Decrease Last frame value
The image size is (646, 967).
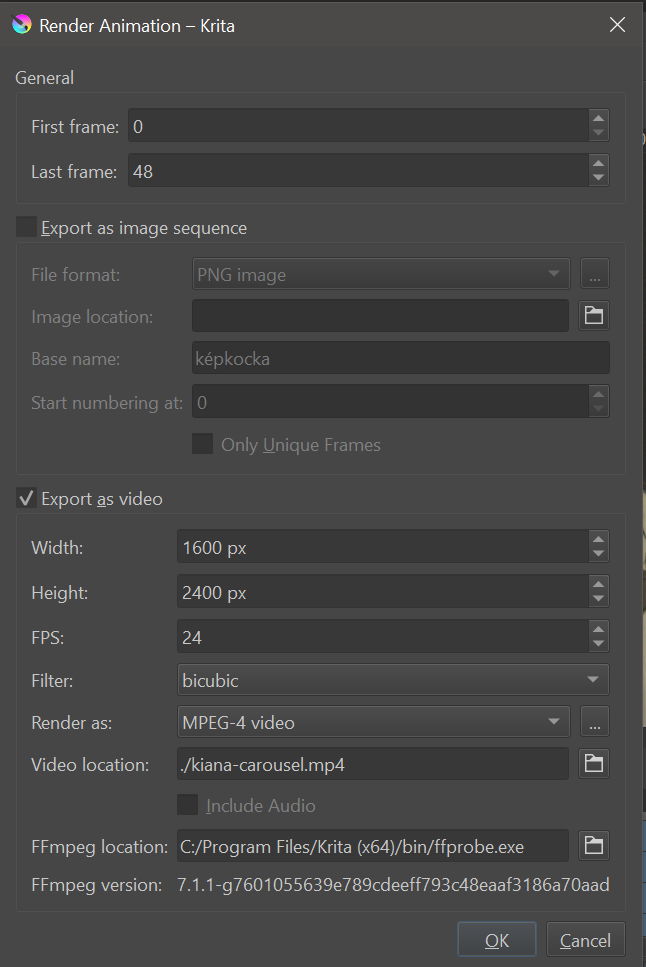pos(598,178)
